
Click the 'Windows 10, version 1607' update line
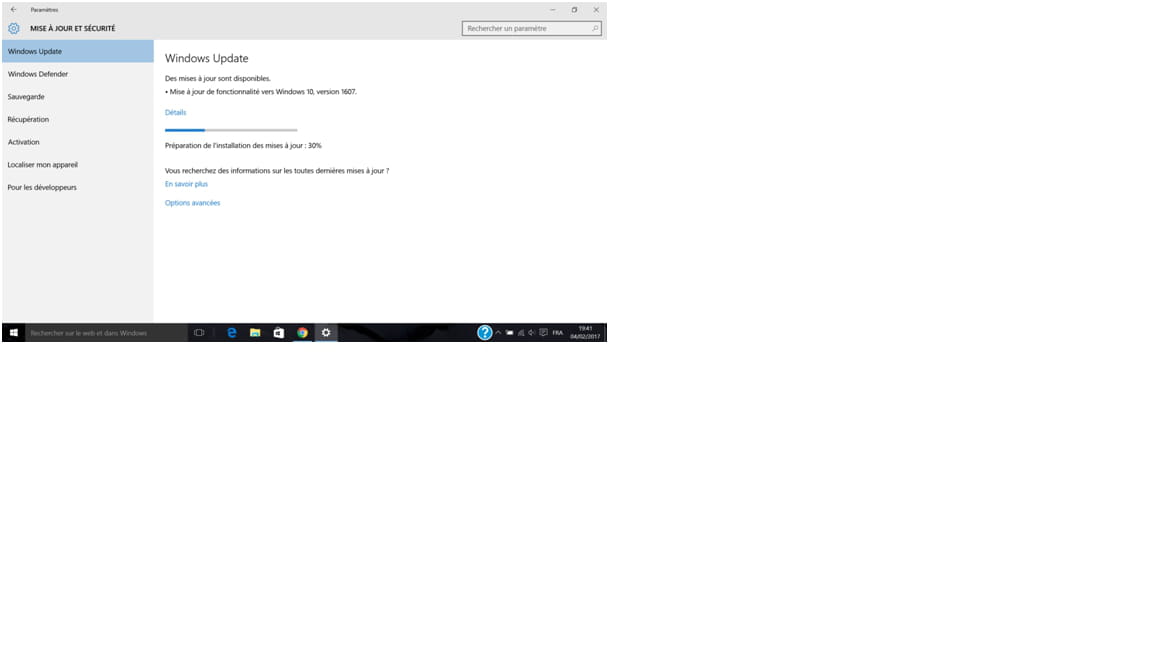tap(261, 92)
